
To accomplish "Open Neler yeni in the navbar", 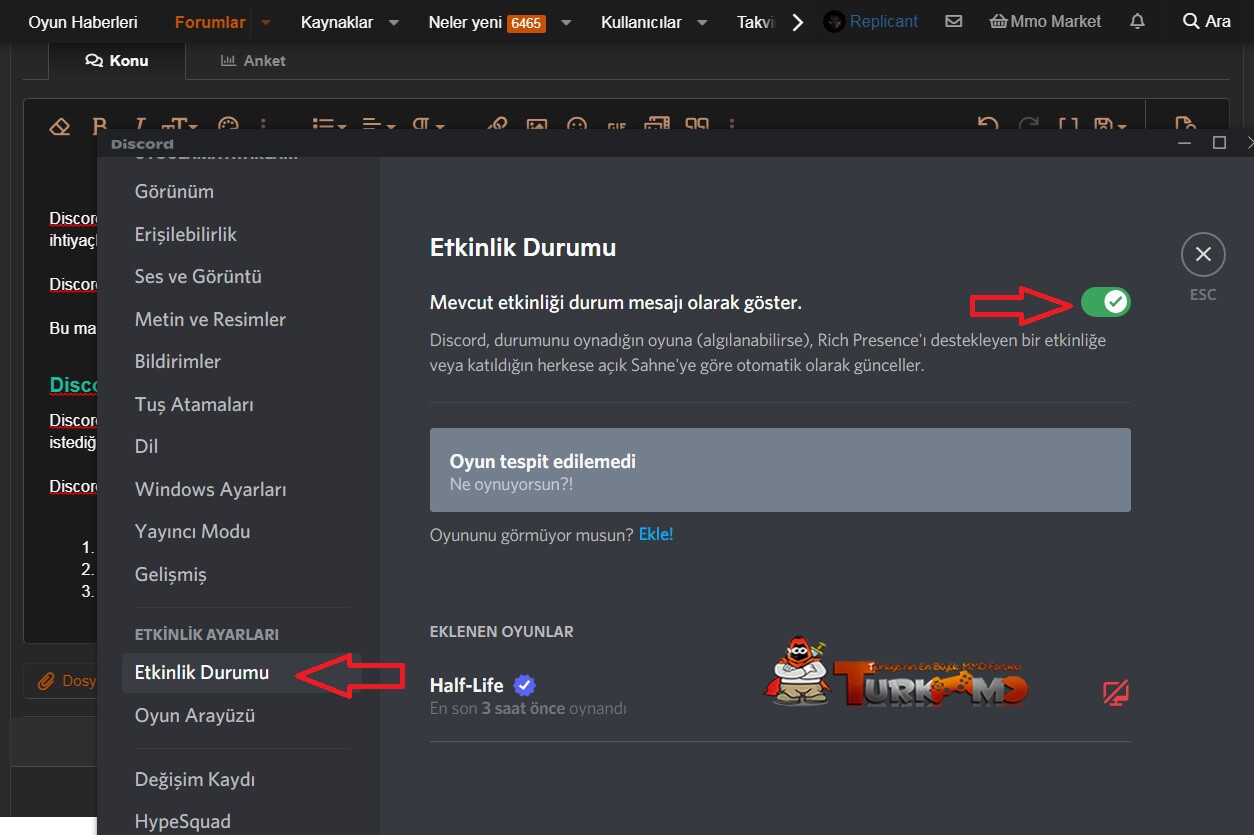I will (x=465, y=22).
